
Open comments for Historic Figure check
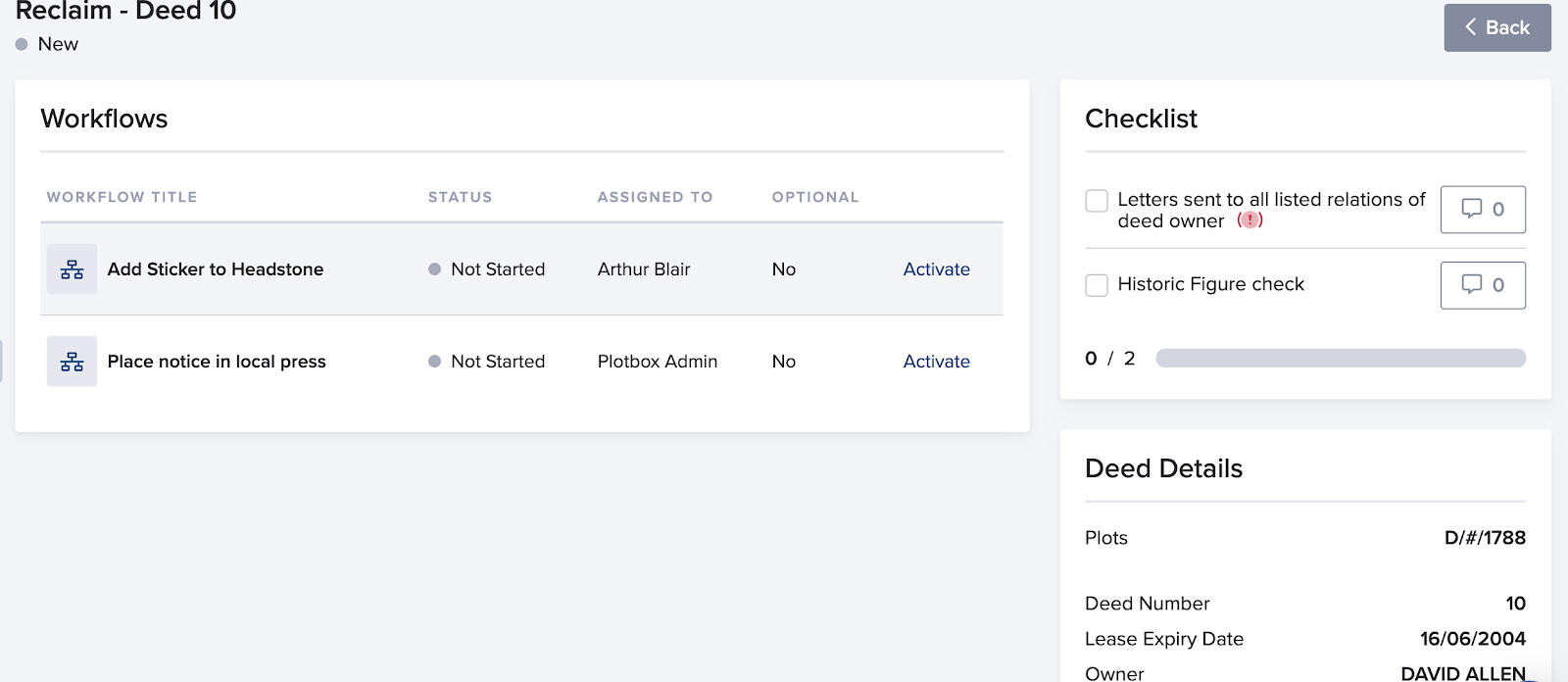pos(1482,285)
